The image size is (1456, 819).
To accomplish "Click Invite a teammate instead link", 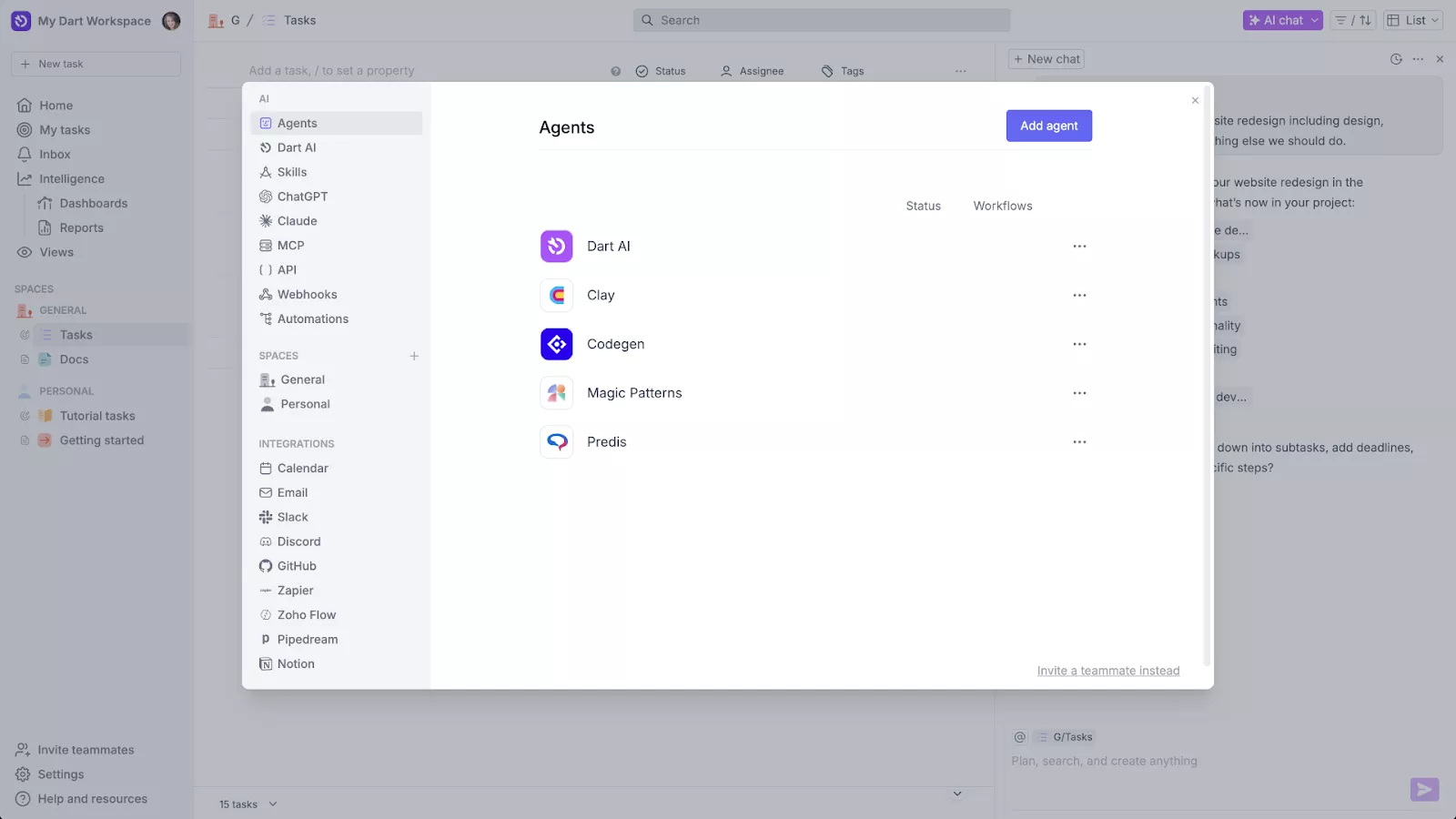I will (x=1107, y=671).
